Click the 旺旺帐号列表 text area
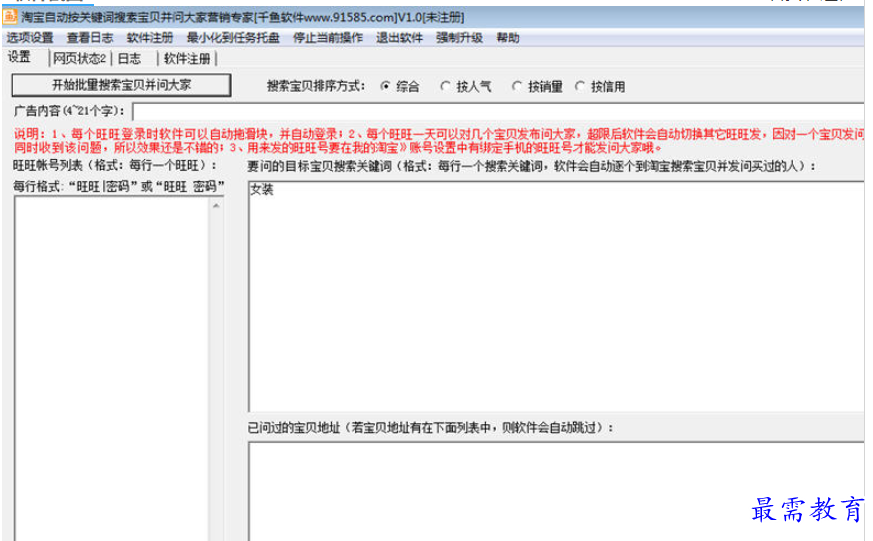The image size is (873, 541). (112, 368)
